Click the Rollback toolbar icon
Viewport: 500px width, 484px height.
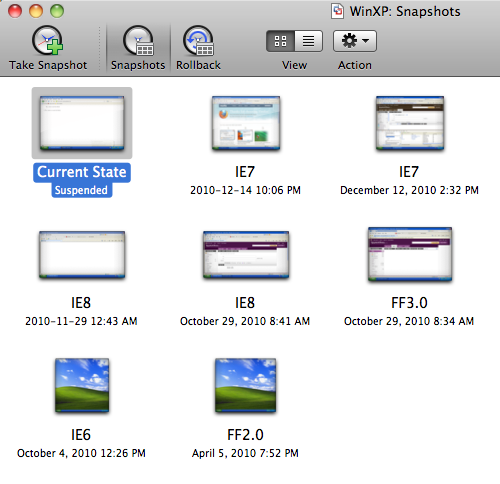198,41
